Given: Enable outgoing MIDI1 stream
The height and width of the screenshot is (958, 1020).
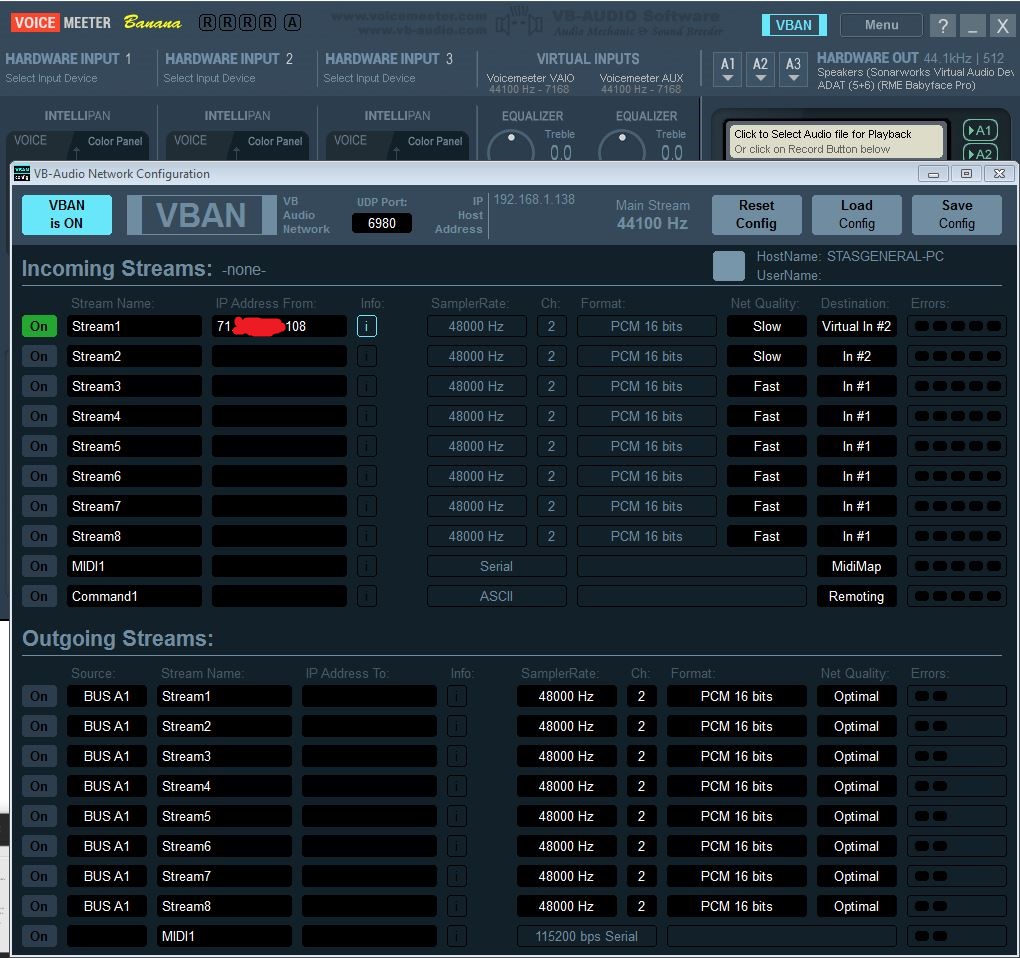Looking at the screenshot, I should pyautogui.click(x=39, y=937).
